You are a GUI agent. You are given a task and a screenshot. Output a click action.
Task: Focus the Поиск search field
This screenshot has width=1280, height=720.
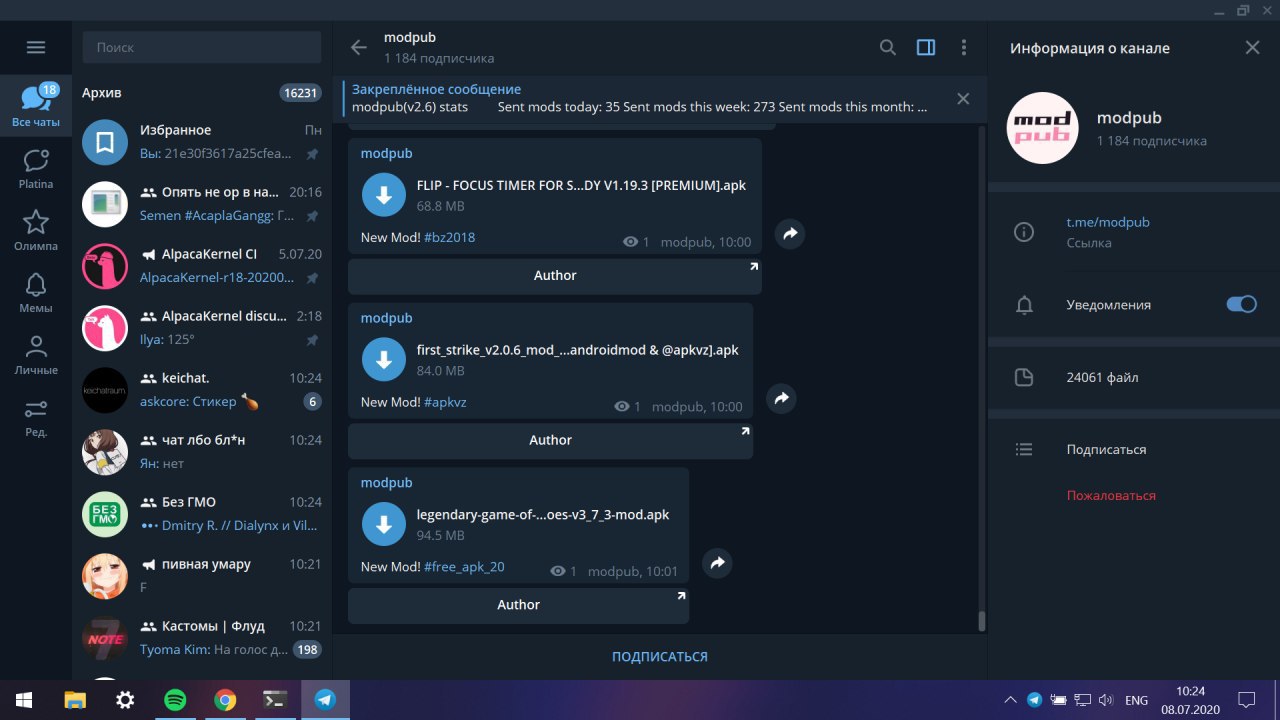(x=202, y=47)
